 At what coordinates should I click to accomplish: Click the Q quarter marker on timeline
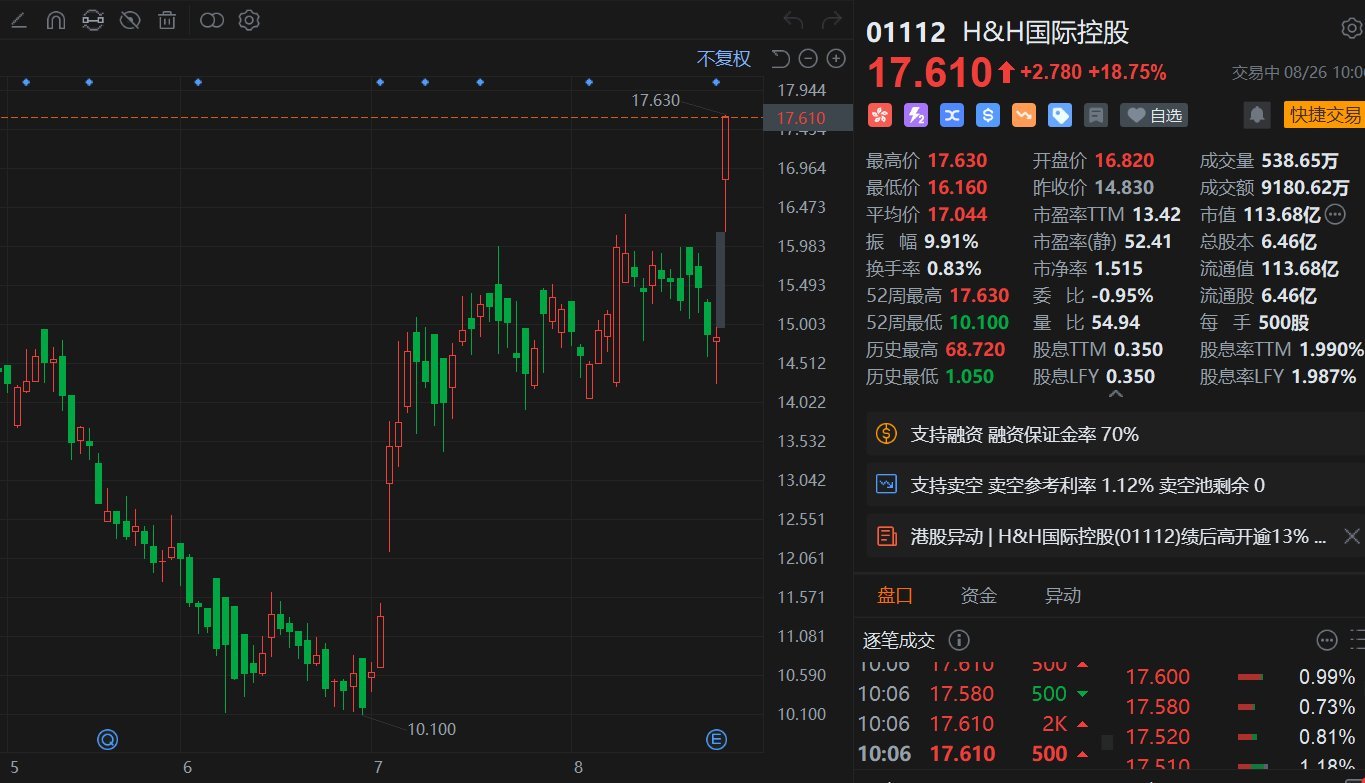pyautogui.click(x=107, y=740)
